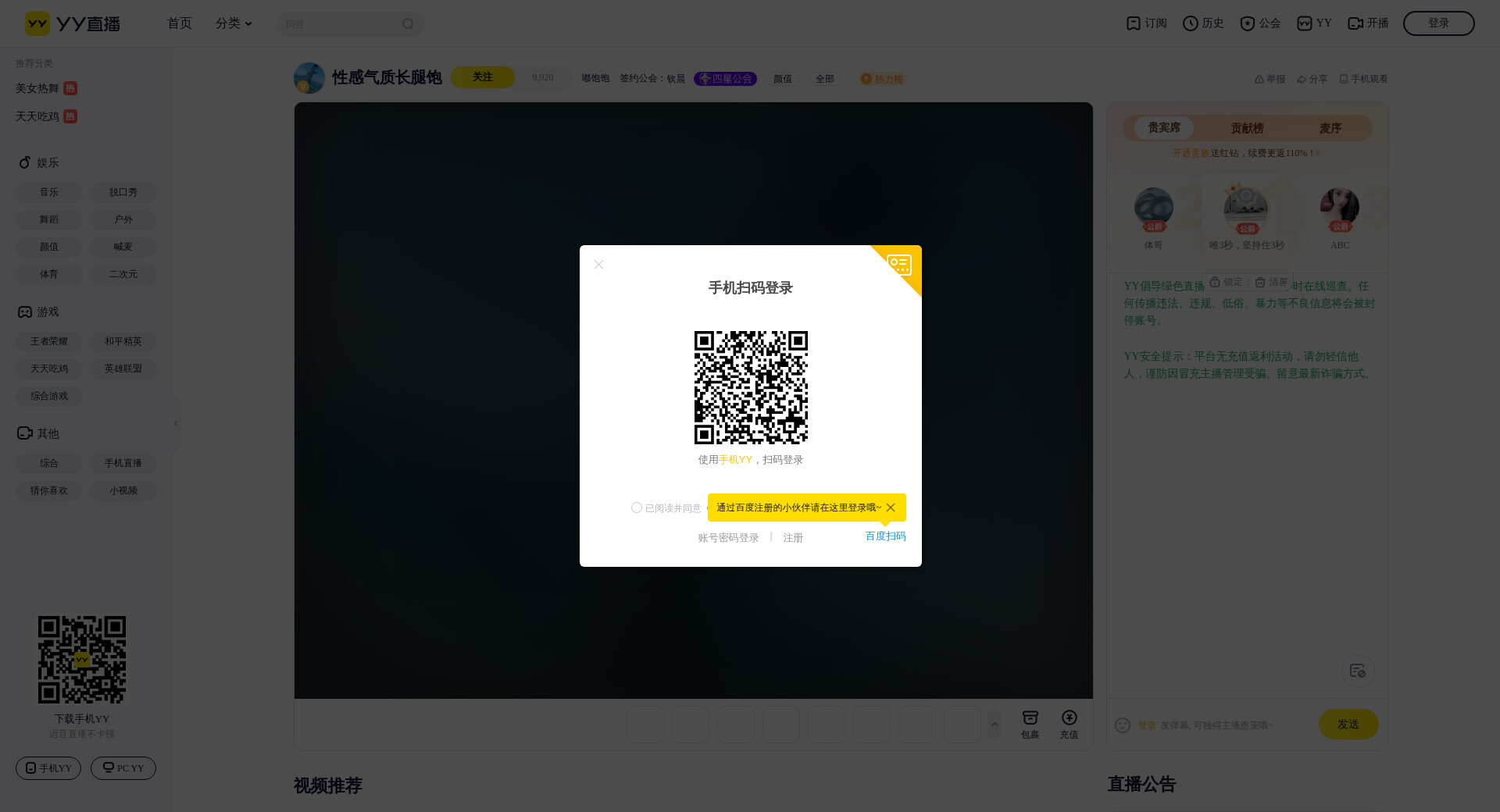Click the yellow 关注 follow button
The width and height of the screenshot is (1500, 812).
click(x=482, y=77)
